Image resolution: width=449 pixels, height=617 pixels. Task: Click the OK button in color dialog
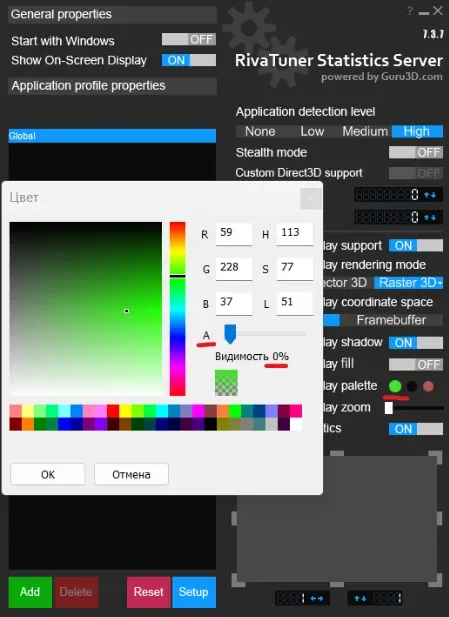click(48, 475)
